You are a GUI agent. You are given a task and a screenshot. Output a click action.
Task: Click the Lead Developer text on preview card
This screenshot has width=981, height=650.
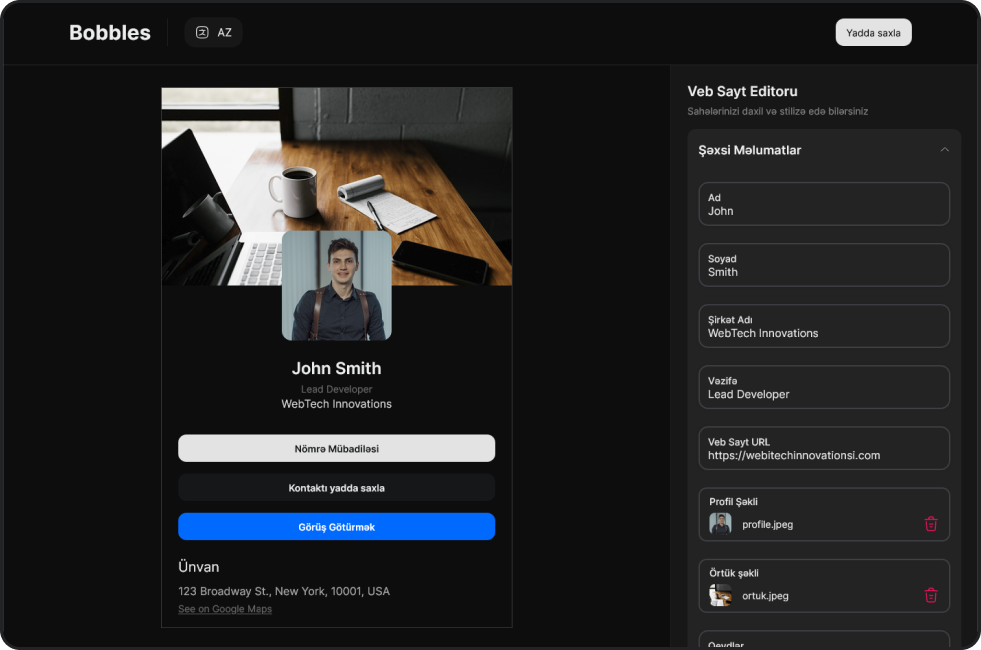coord(337,389)
